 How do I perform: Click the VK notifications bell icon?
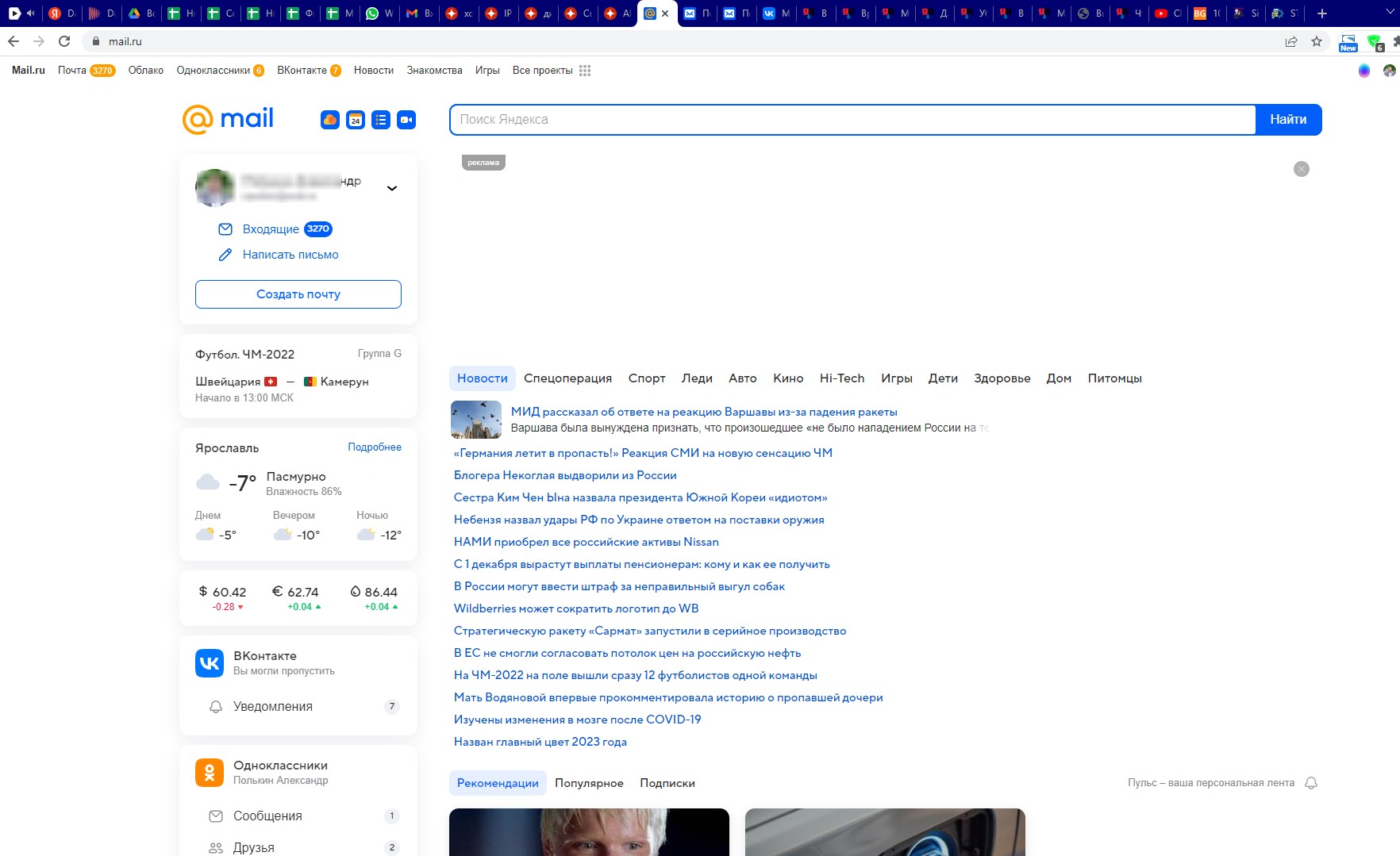216,707
